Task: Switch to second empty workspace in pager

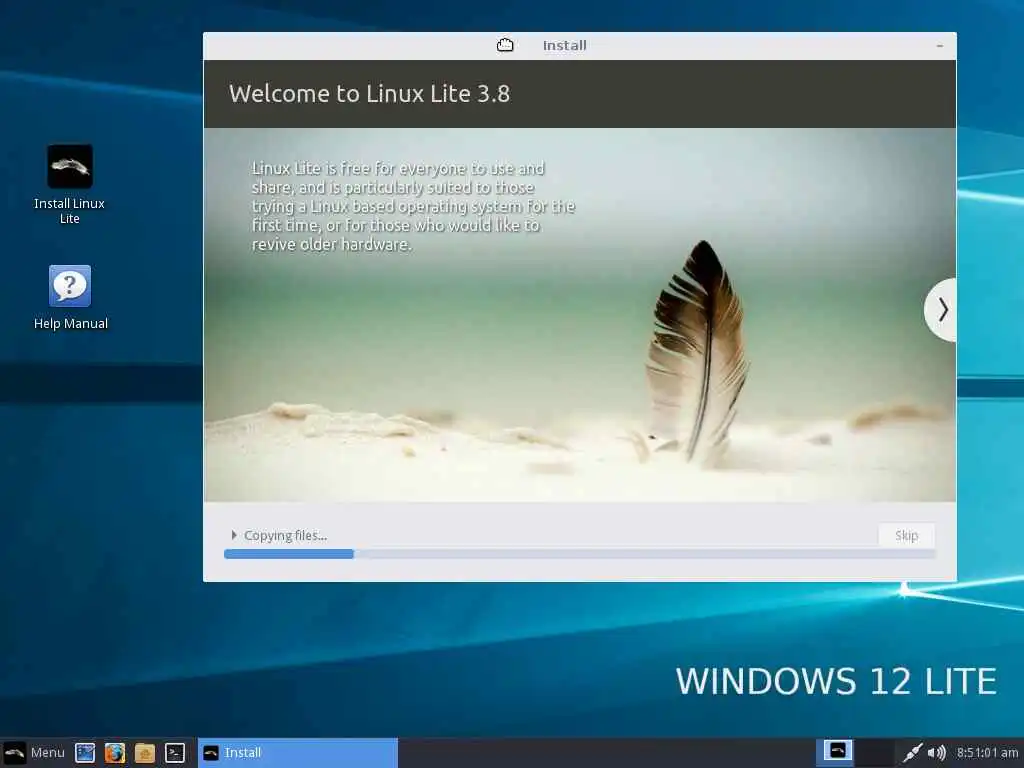Action: coord(874,752)
